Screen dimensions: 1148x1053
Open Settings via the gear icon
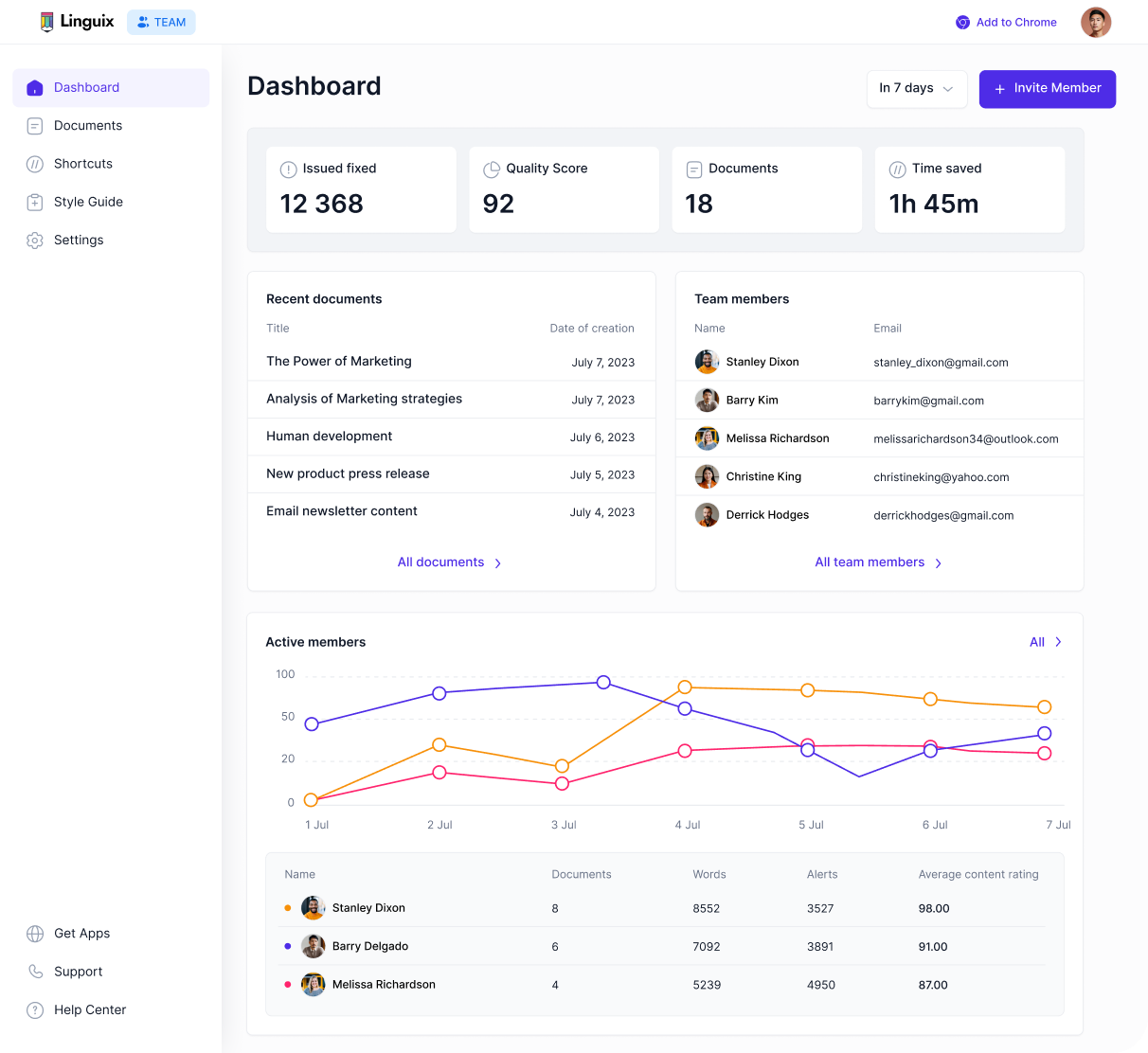click(35, 241)
